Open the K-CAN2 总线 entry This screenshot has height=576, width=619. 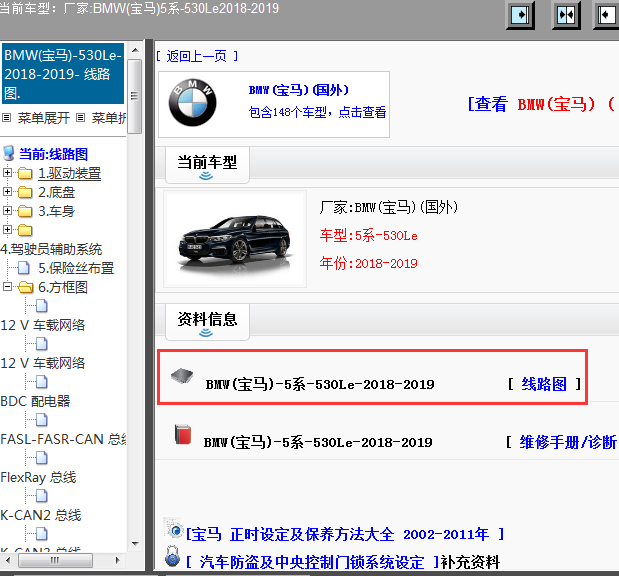41,515
